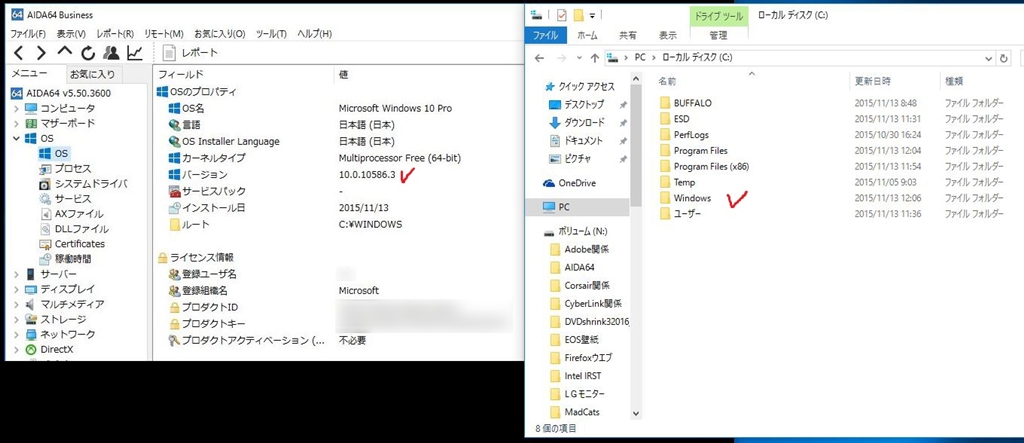Switch to the メニュー tab
The height and width of the screenshot is (443, 1024).
(30, 74)
